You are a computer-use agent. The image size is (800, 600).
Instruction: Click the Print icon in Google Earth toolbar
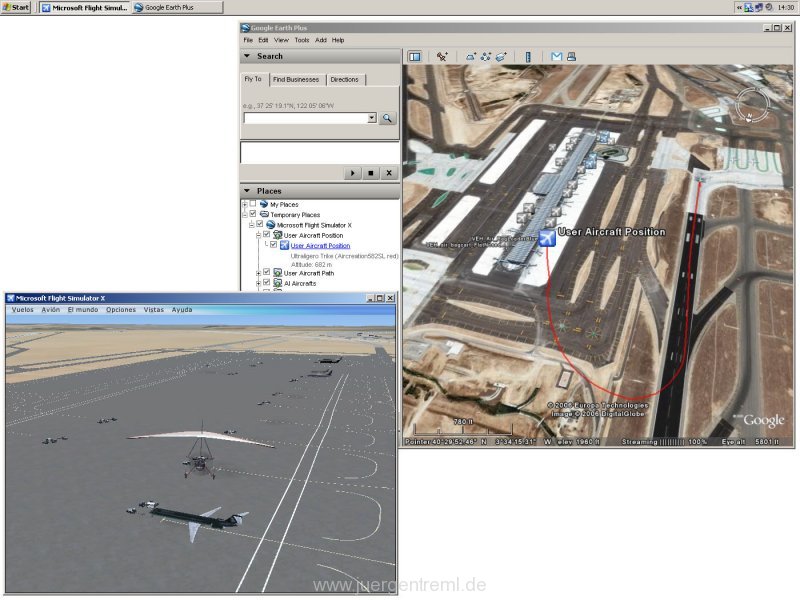click(x=571, y=57)
